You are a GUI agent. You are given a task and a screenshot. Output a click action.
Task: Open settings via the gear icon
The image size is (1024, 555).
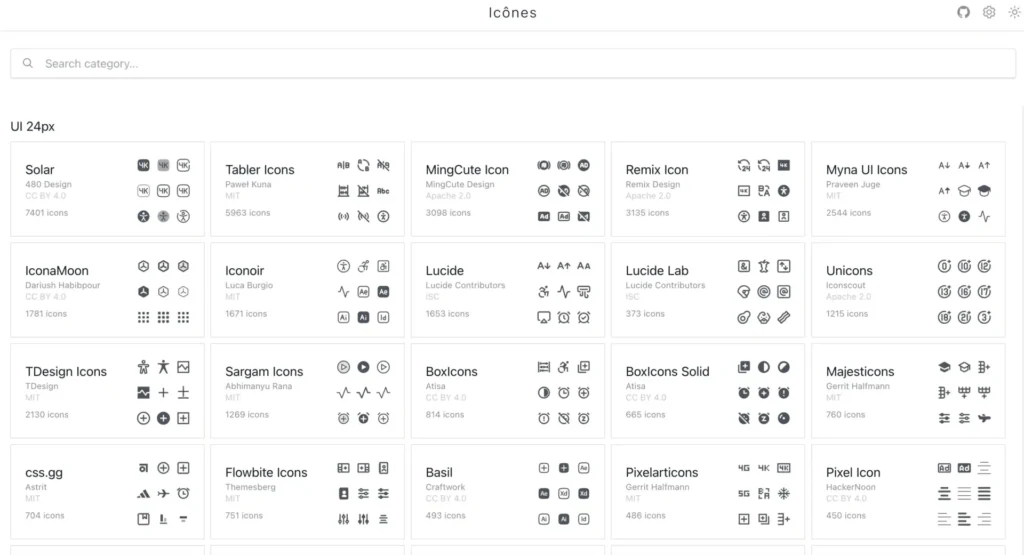coord(989,12)
